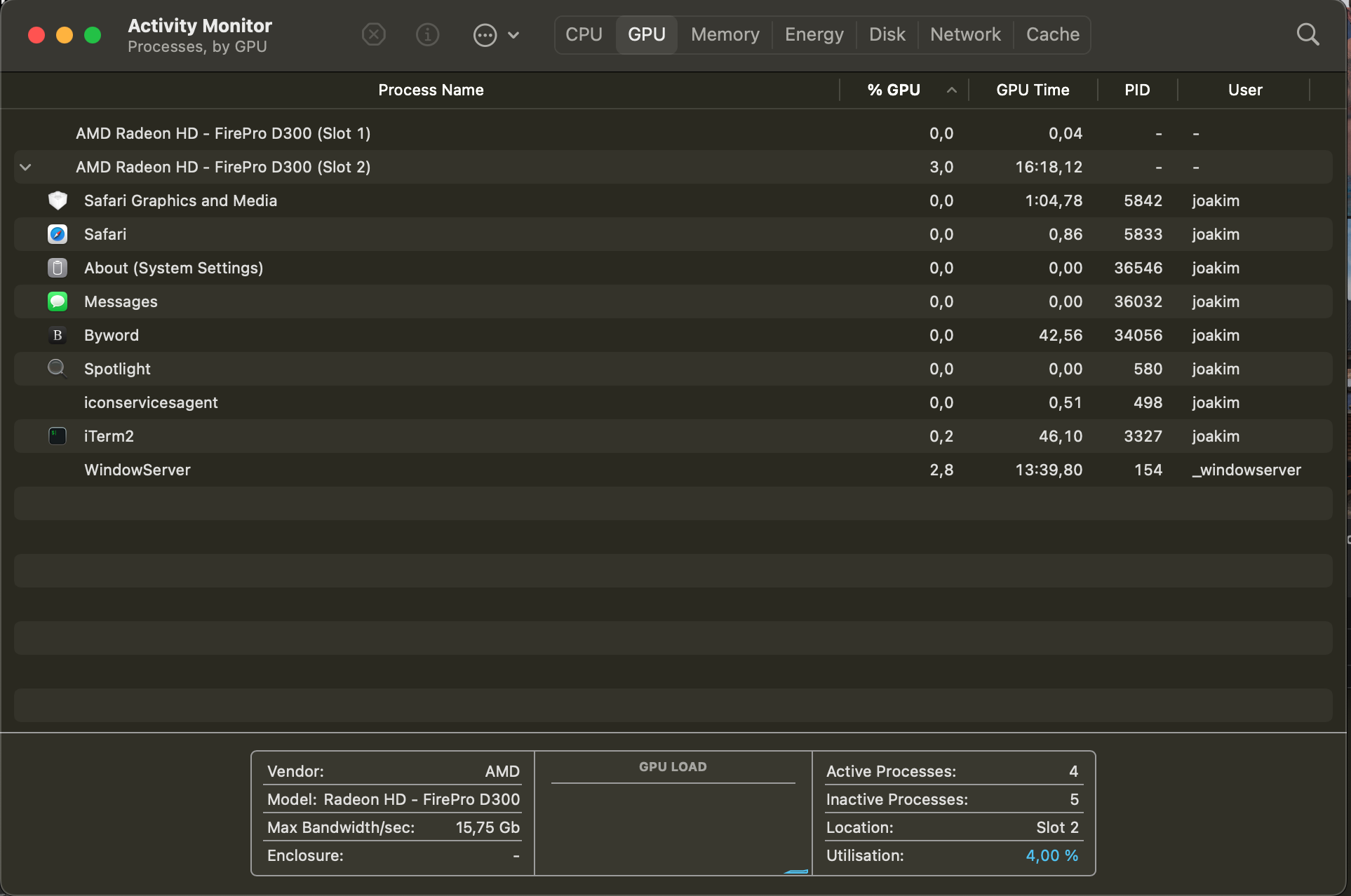Collapse the FirePro D300 (Slot 2) group
The image size is (1351, 896).
point(26,167)
